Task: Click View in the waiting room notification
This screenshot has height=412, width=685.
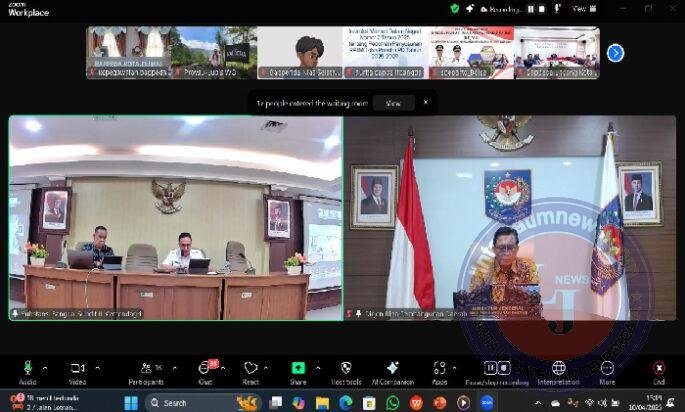Action: point(393,103)
